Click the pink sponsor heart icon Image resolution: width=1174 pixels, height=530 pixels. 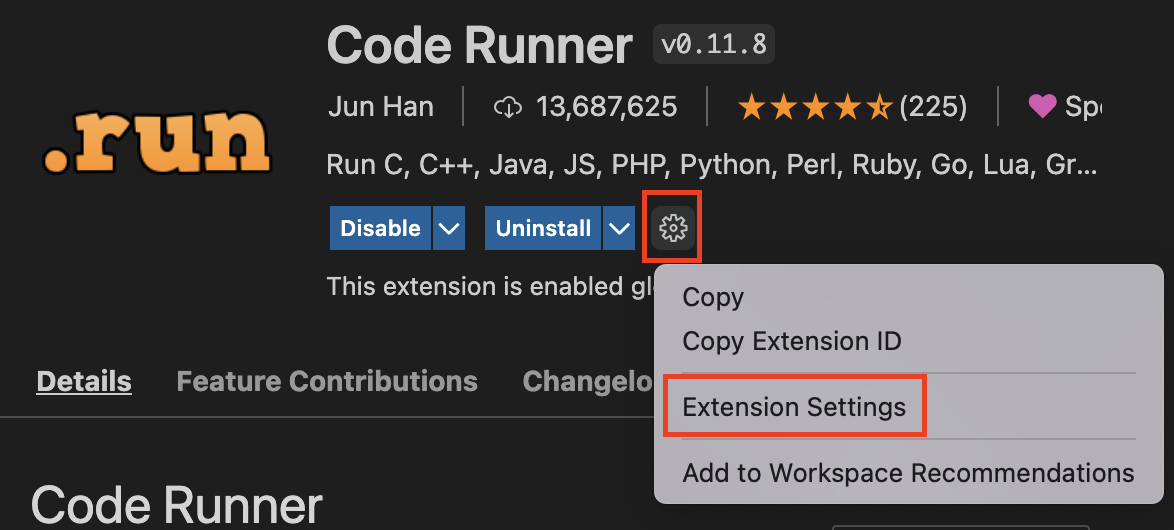1041,107
